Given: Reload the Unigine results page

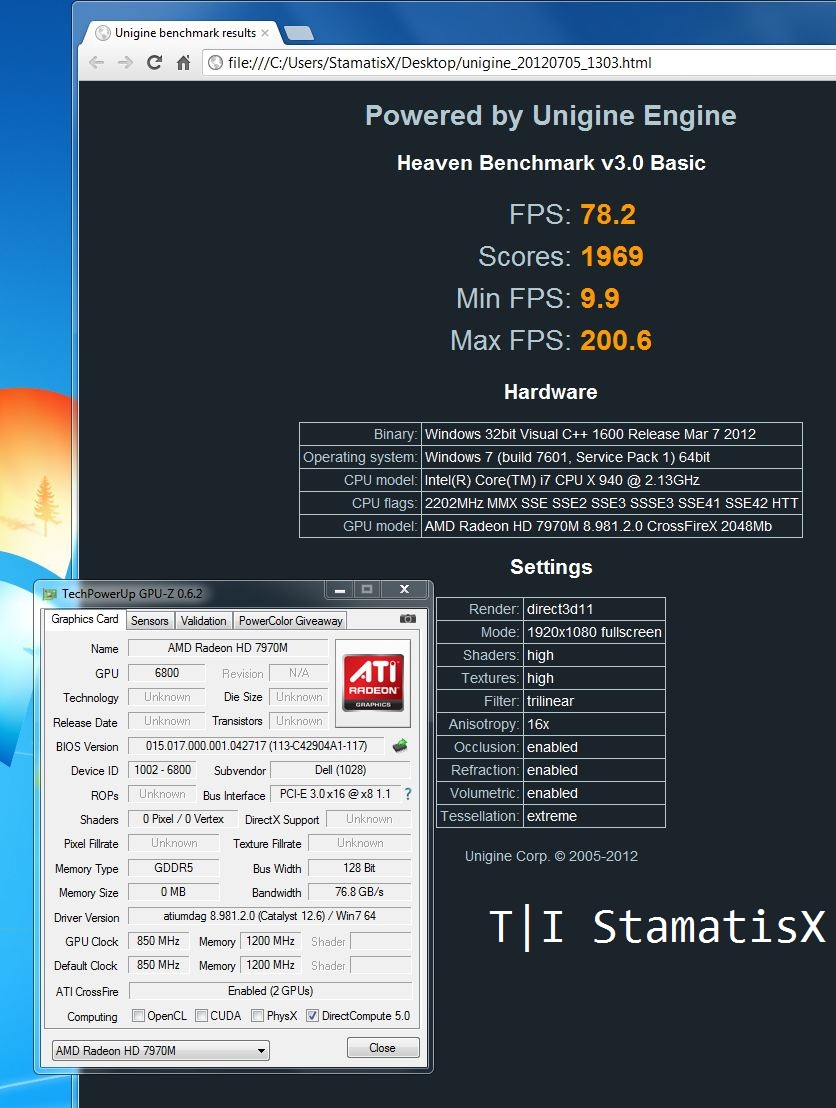Looking at the screenshot, I should pyautogui.click(x=154, y=63).
